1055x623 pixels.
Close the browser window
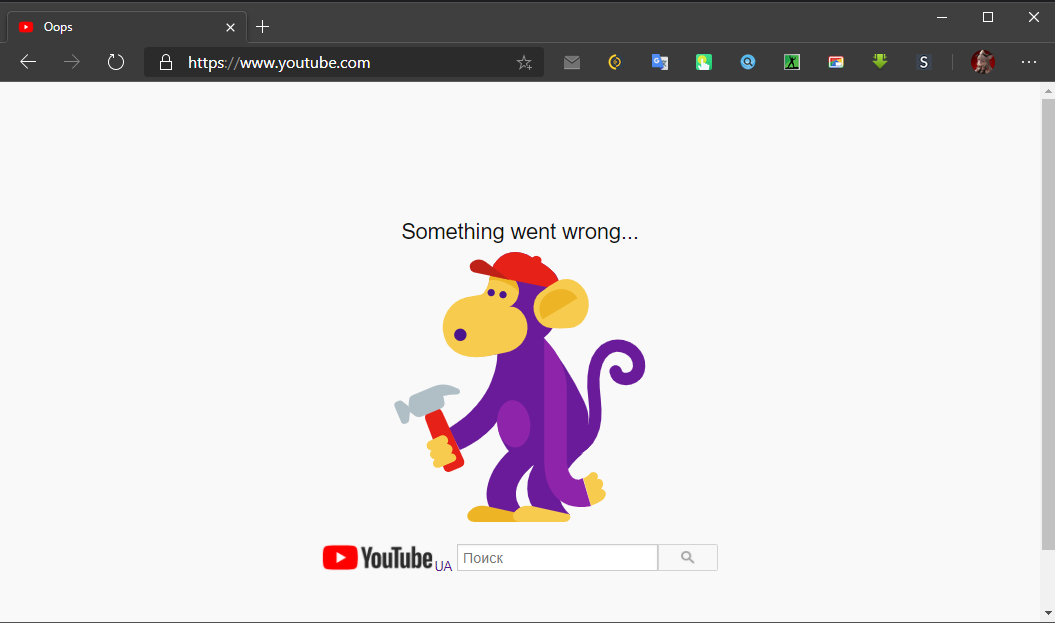(x=1033, y=17)
